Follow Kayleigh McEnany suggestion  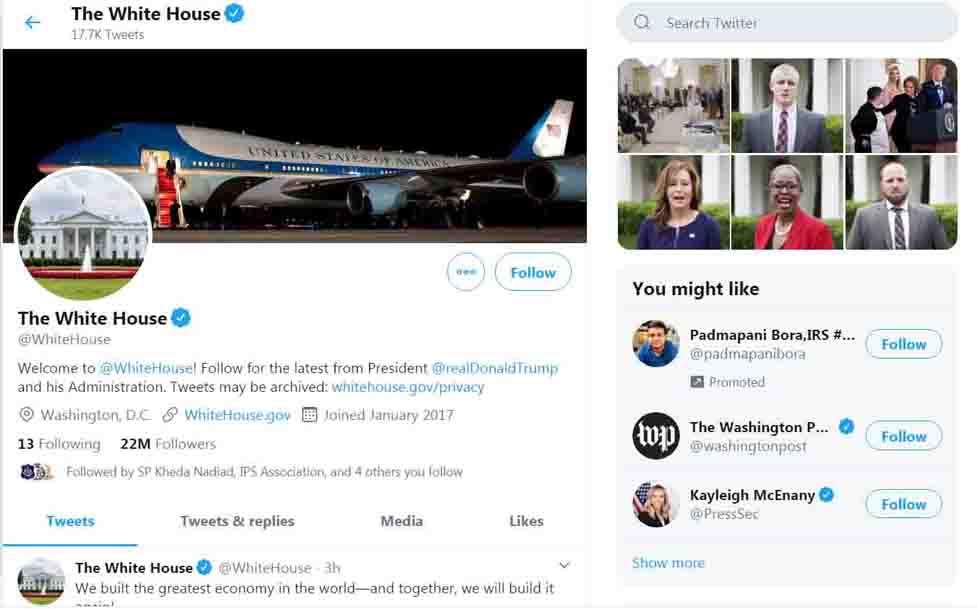903,504
